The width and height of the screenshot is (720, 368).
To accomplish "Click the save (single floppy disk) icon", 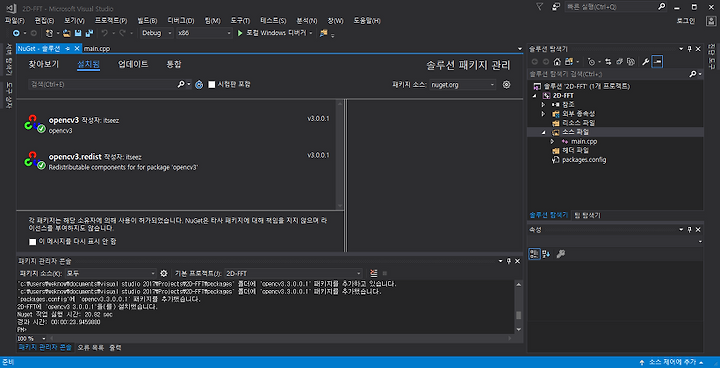I will pos(78,33).
